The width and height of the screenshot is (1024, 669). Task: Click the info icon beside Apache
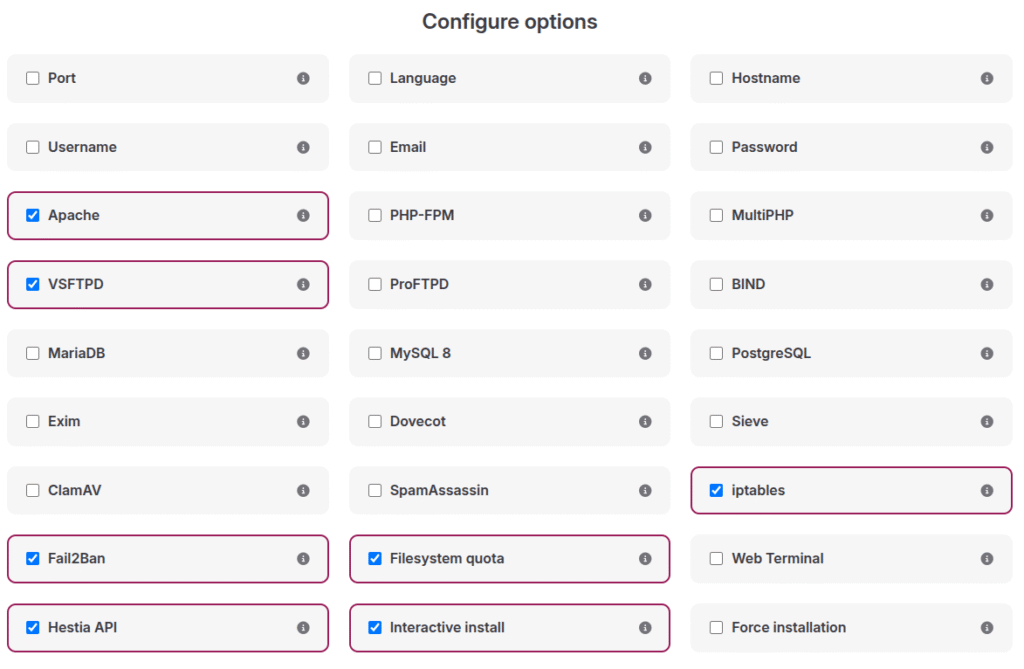tap(303, 216)
